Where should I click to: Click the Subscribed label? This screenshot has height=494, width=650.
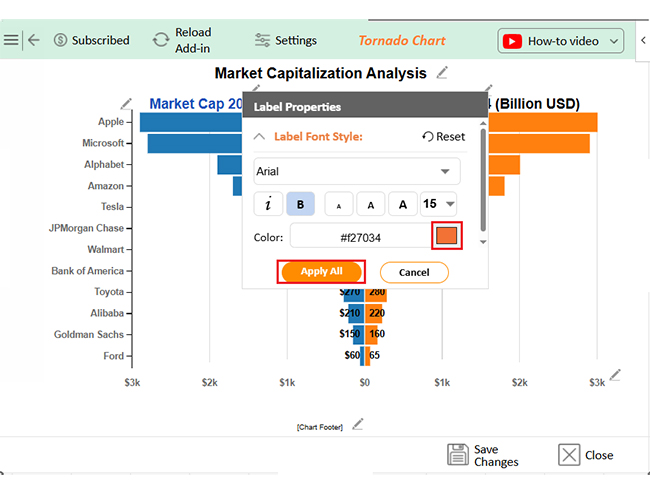click(x=100, y=40)
